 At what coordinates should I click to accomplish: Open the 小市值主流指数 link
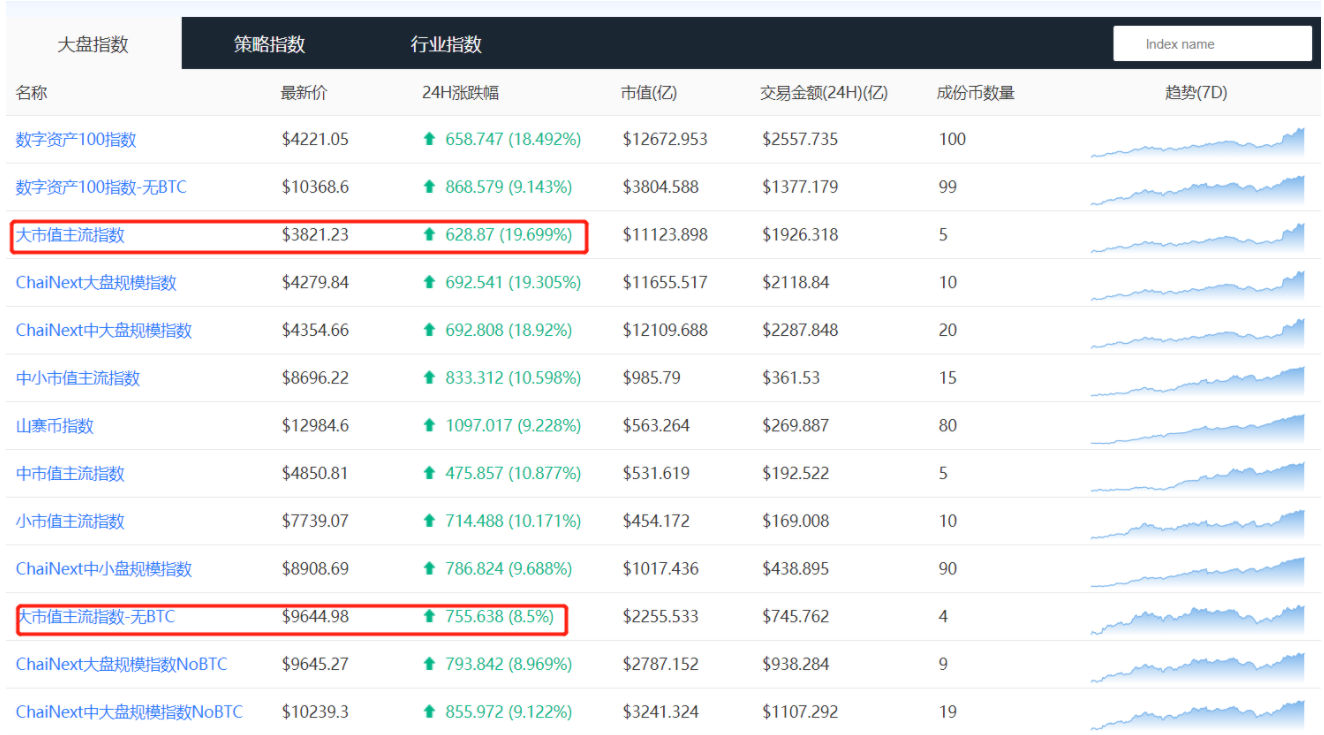pos(70,521)
